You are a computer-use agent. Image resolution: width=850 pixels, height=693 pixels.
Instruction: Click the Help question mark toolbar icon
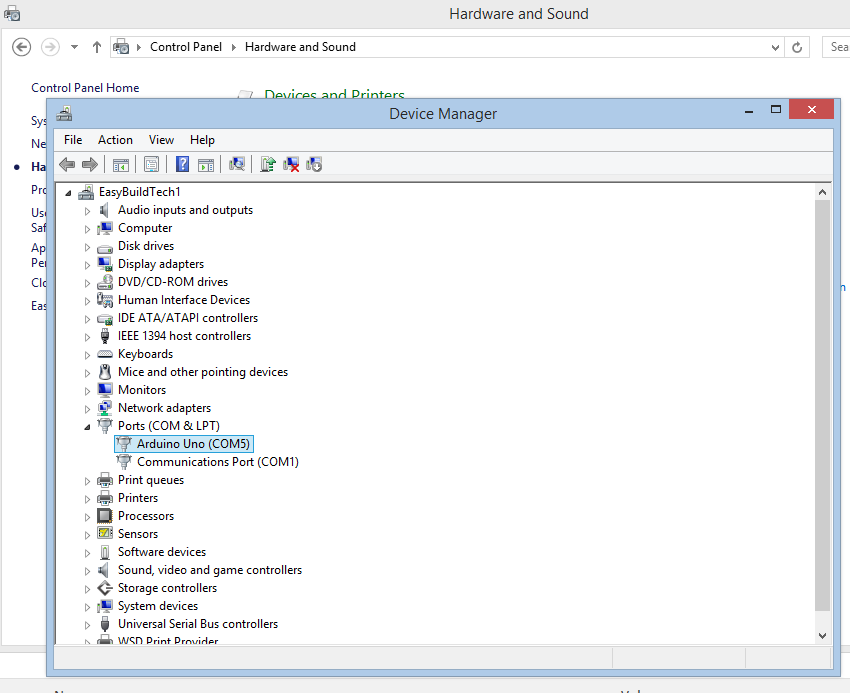[x=182, y=164]
